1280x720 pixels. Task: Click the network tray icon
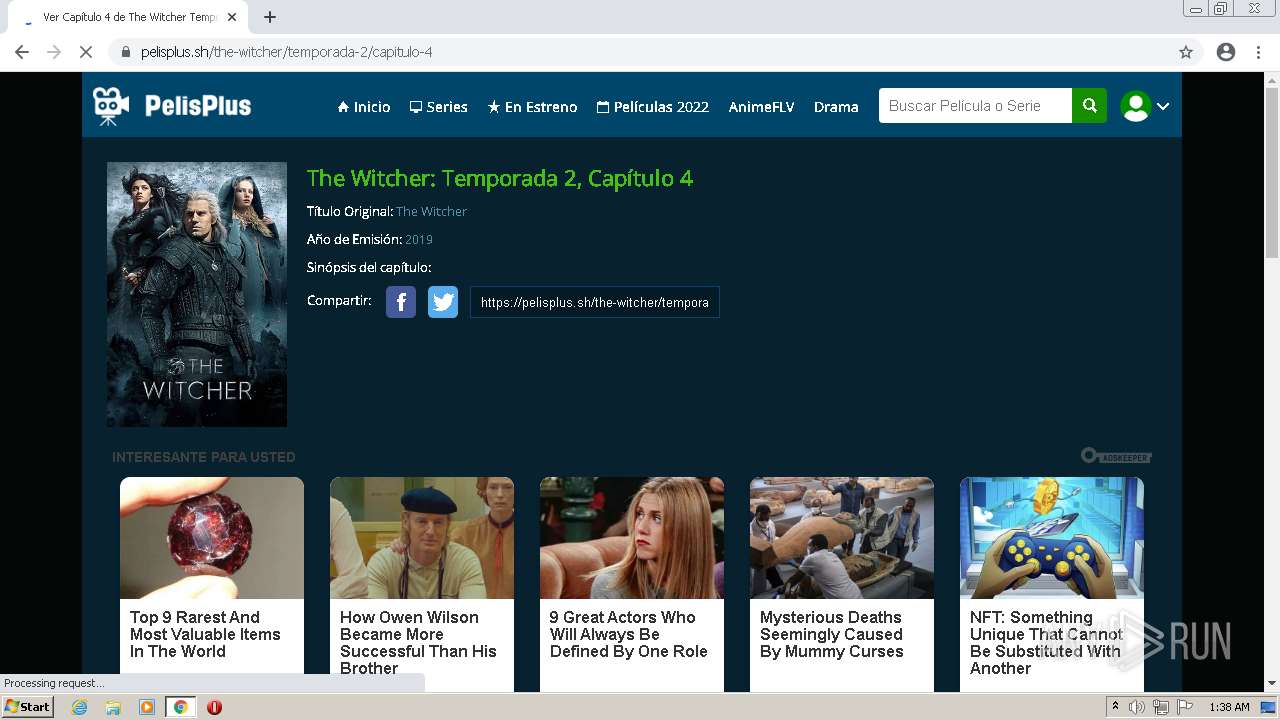(x=1160, y=707)
